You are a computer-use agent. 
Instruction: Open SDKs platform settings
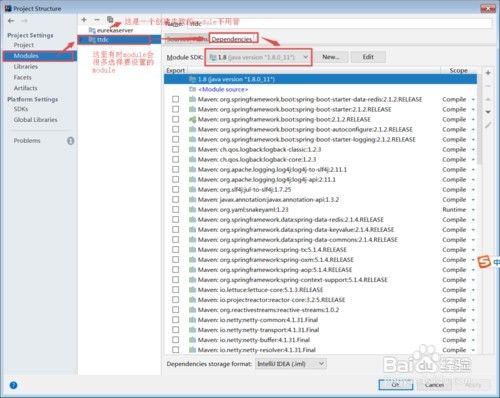[x=21, y=109]
